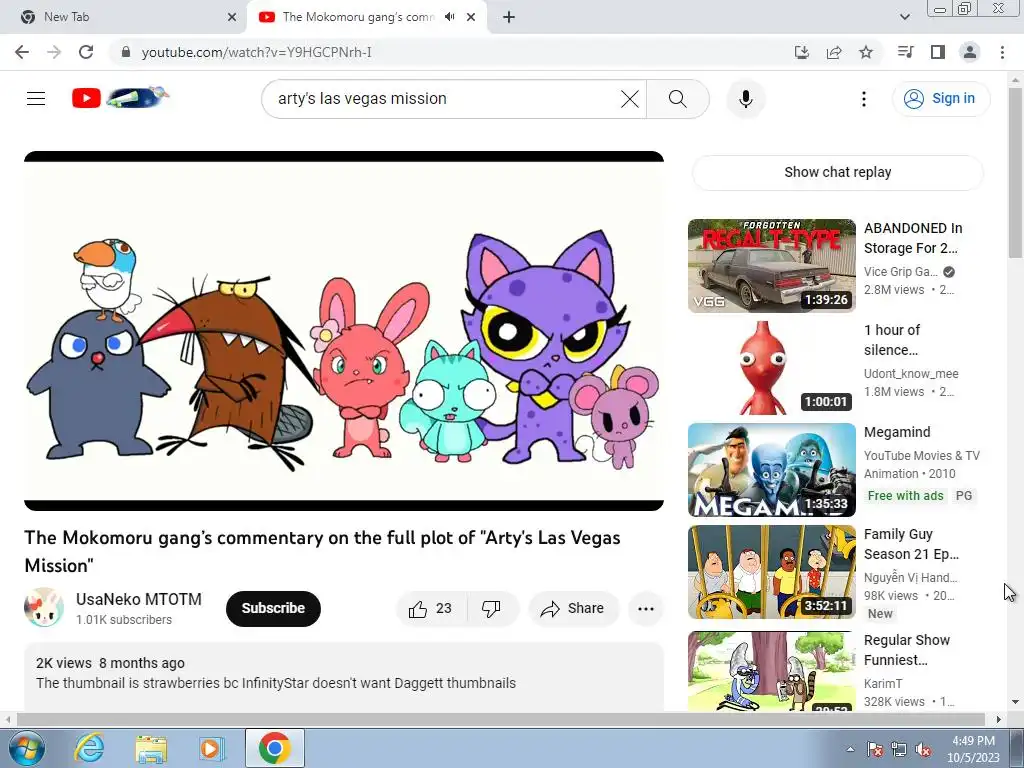This screenshot has width=1024, height=768.
Task: Toggle Chrome side panel icon
Action: click(938, 52)
